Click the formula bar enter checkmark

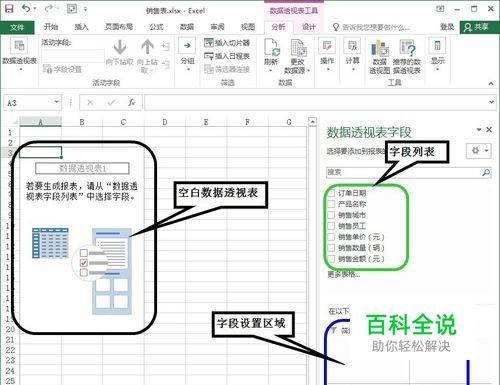click(111, 103)
